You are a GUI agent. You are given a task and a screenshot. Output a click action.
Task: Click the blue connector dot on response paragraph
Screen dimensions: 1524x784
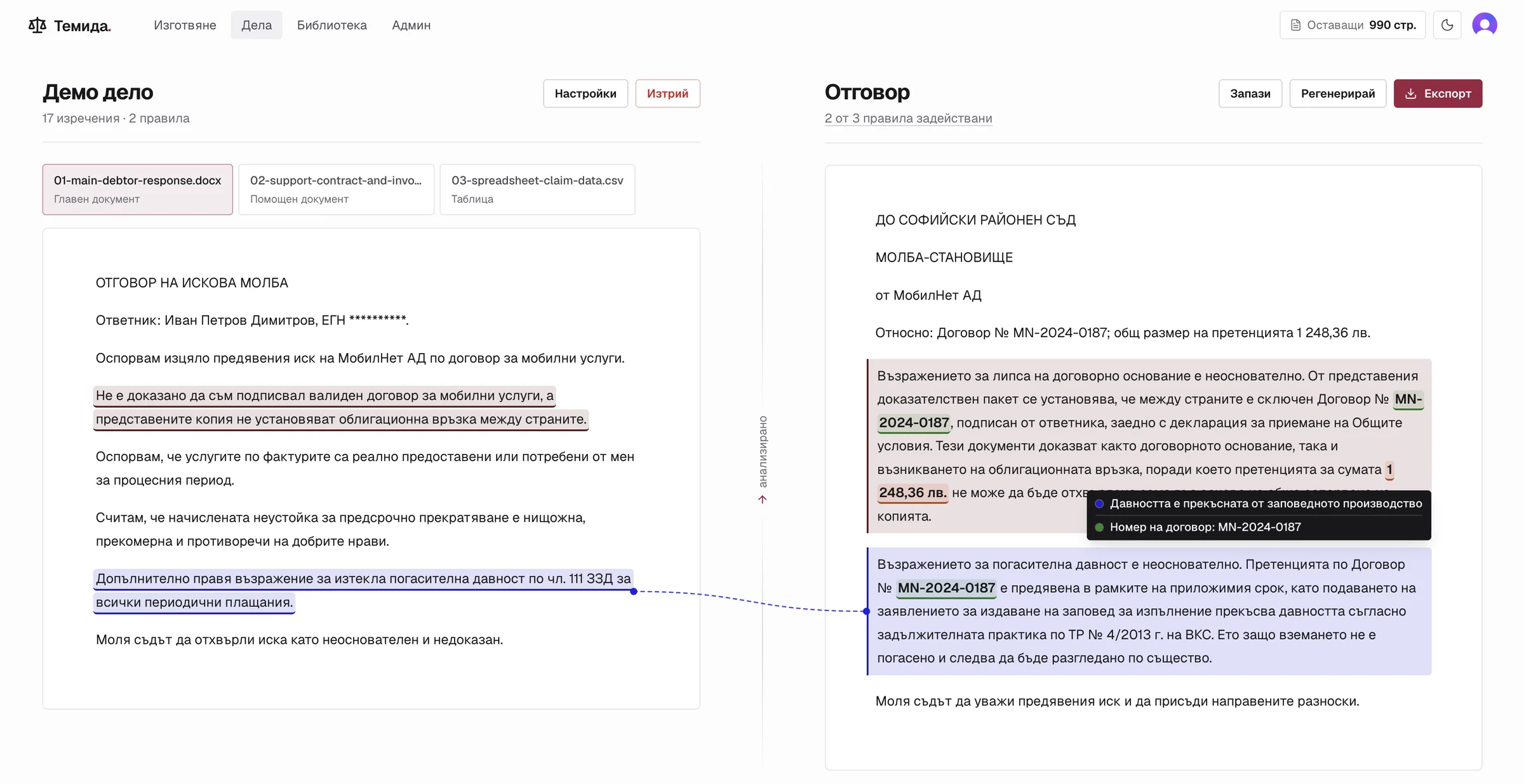pyautogui.click(x=867, y=611)
